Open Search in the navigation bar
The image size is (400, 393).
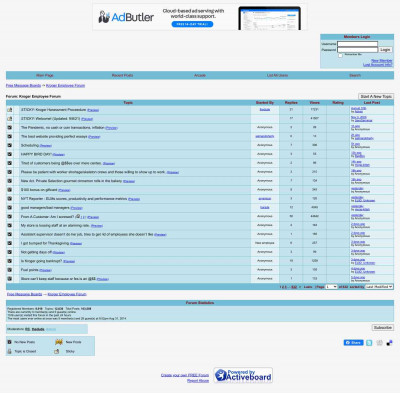click(355, 75)
